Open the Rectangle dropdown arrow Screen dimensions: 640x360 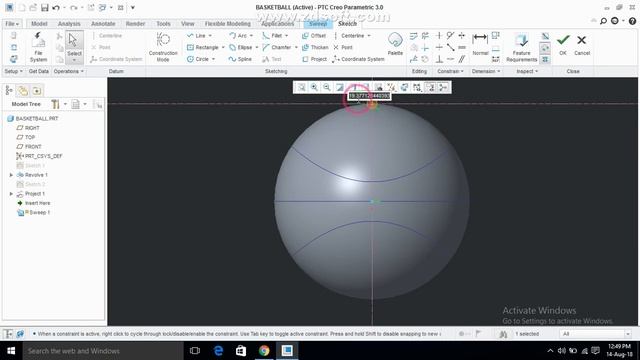[x=223, y=48]
